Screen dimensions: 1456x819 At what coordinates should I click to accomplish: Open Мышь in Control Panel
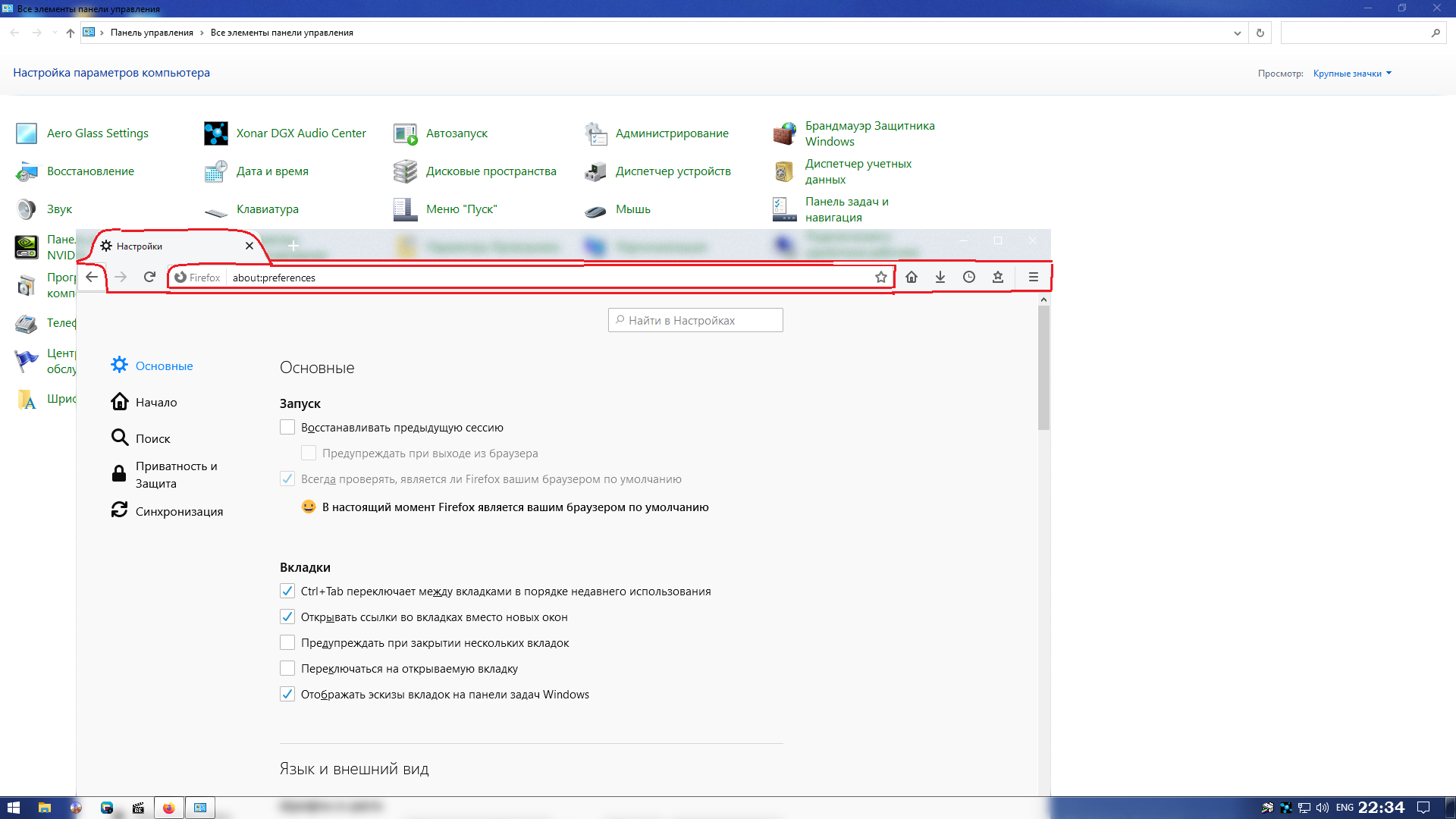click(617, 209)
